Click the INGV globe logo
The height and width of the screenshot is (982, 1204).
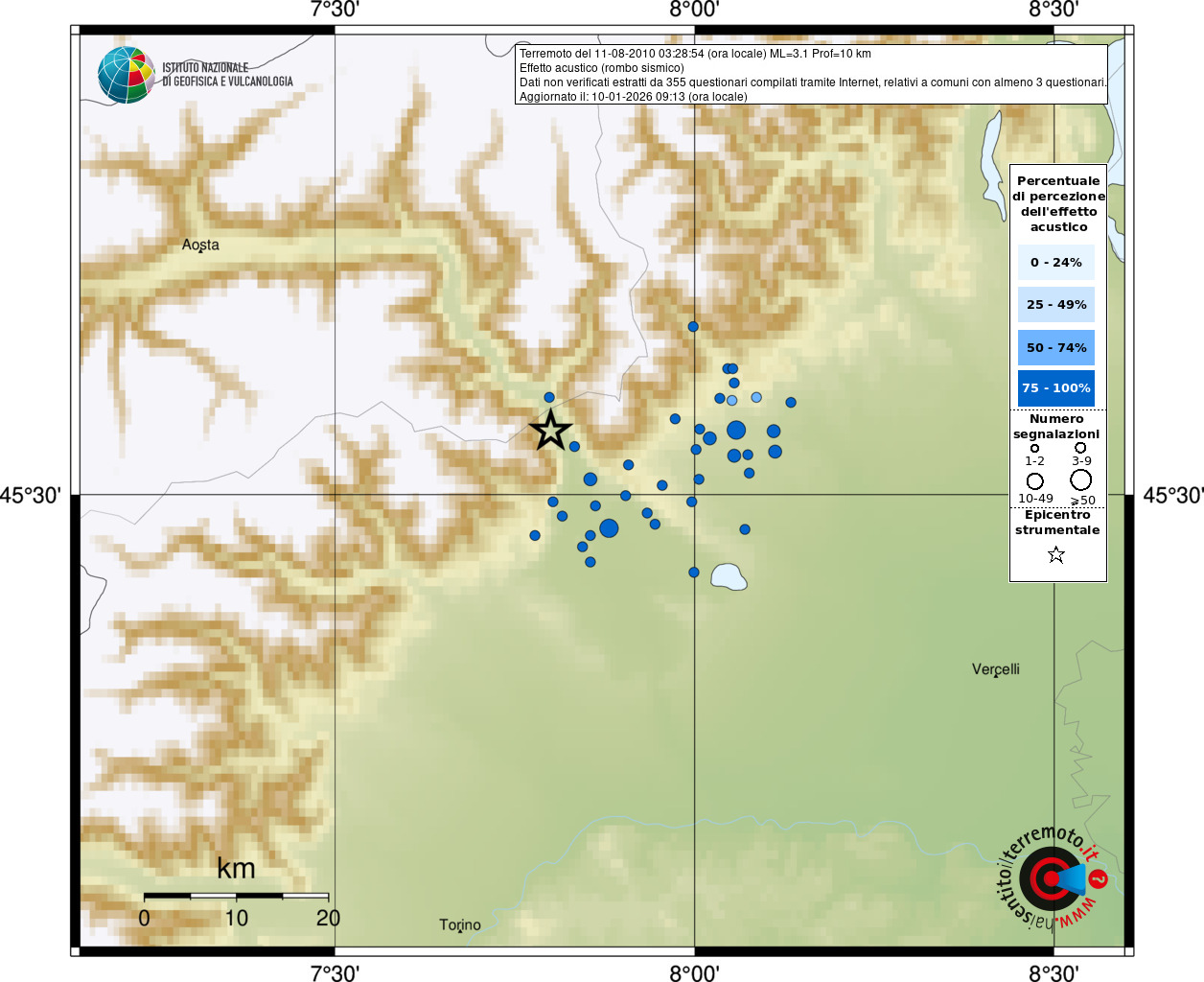(127, 75)
